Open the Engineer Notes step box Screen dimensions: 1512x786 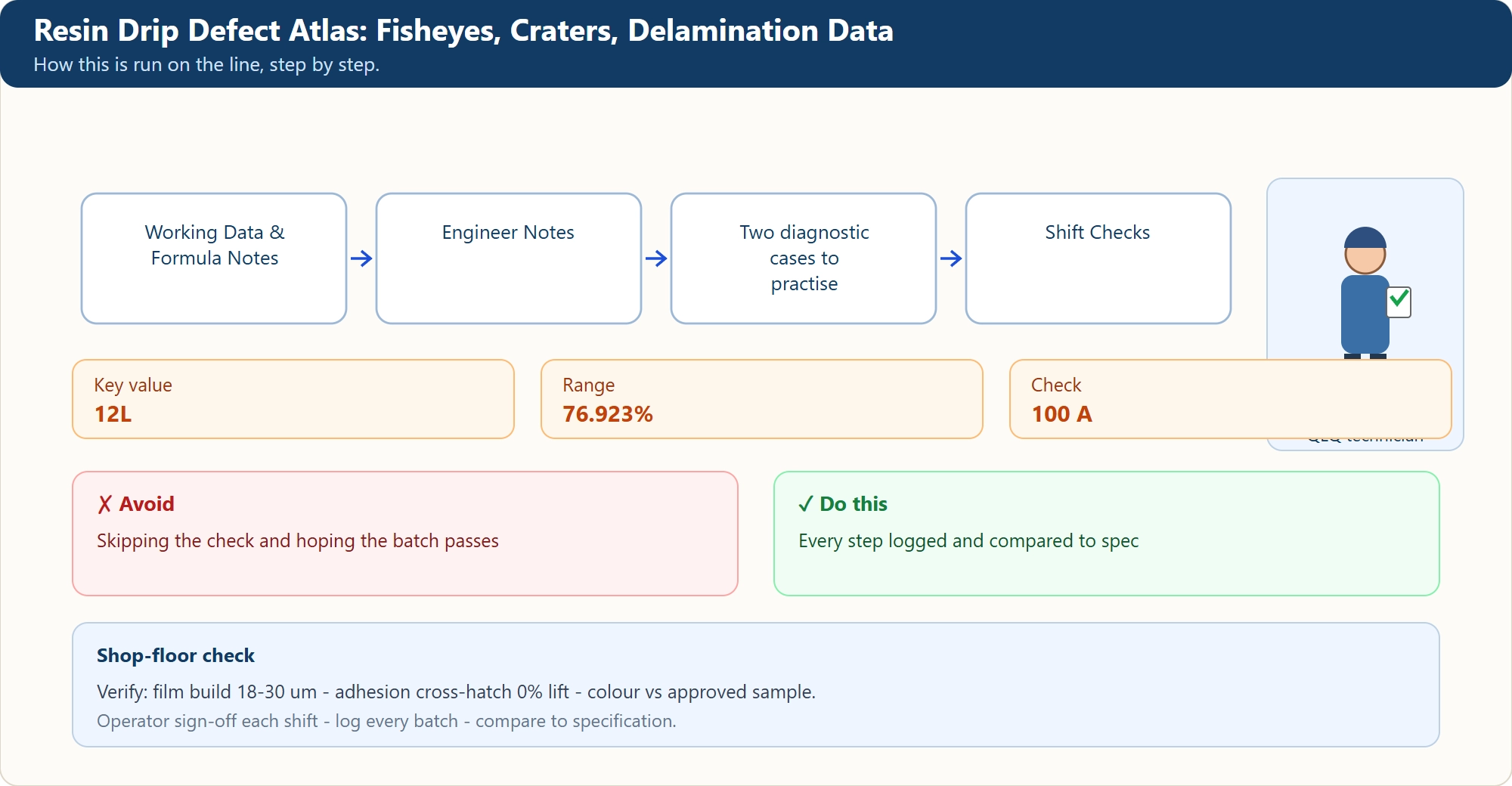[509, 258]
